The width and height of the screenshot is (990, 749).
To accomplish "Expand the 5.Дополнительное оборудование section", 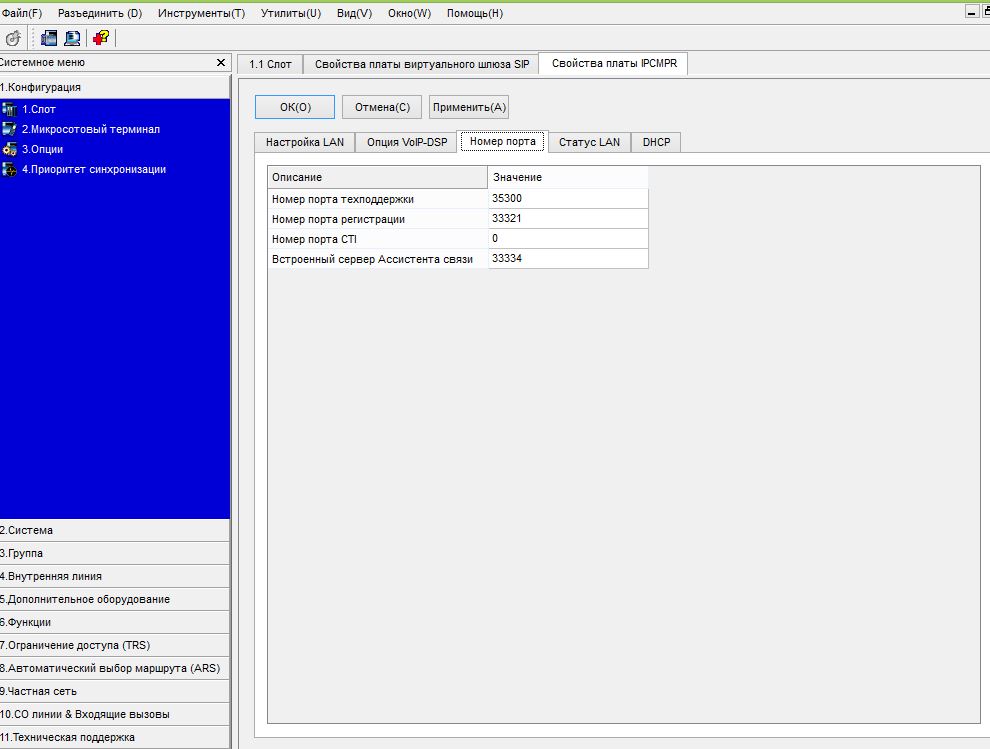I will [115, 599].
